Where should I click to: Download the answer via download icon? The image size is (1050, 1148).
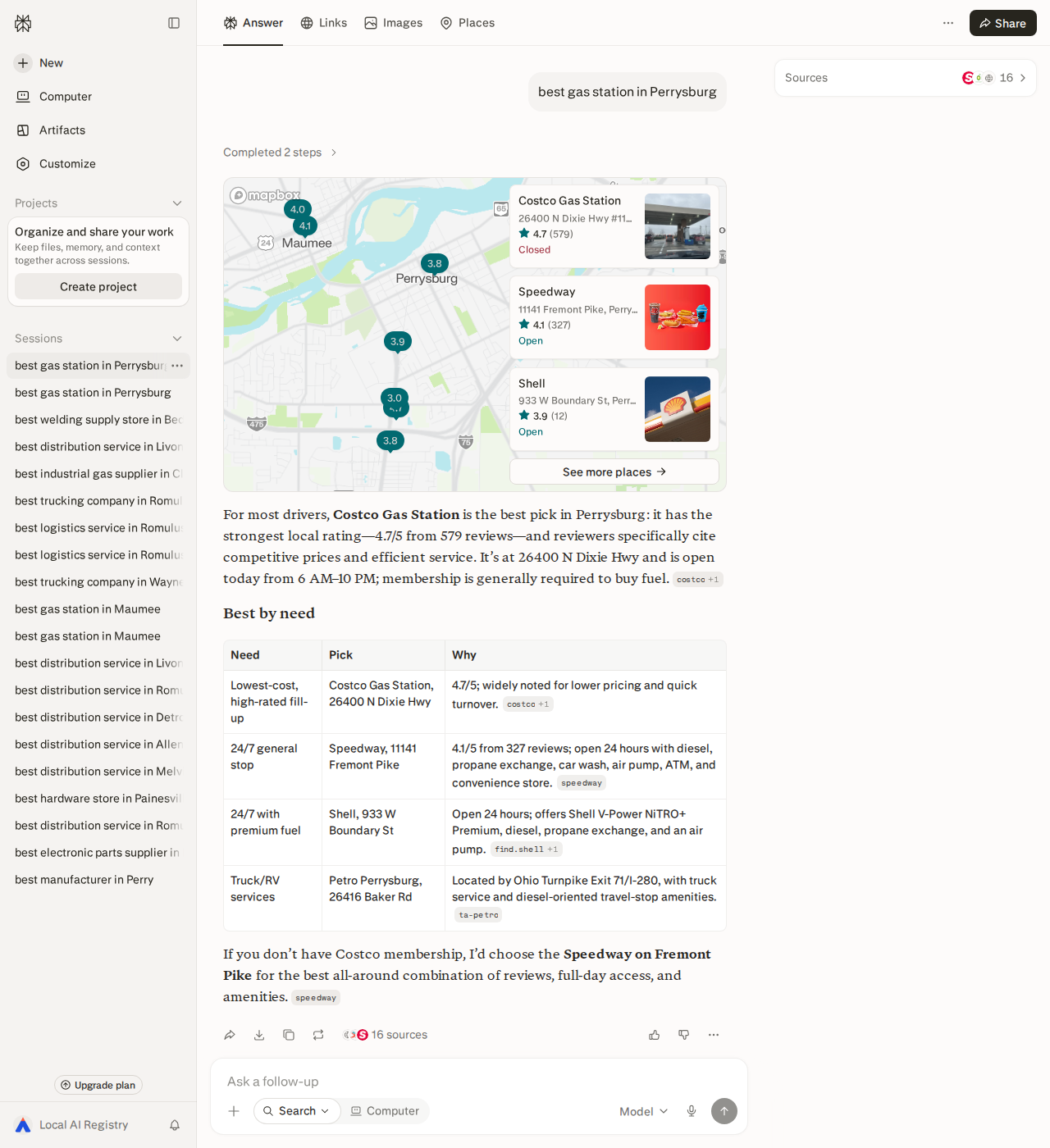[259, 1035]
